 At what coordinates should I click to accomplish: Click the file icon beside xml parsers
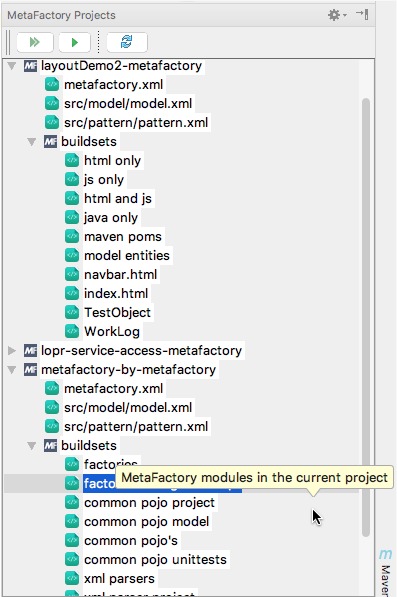pyautogui.click(x=72, y=579)
